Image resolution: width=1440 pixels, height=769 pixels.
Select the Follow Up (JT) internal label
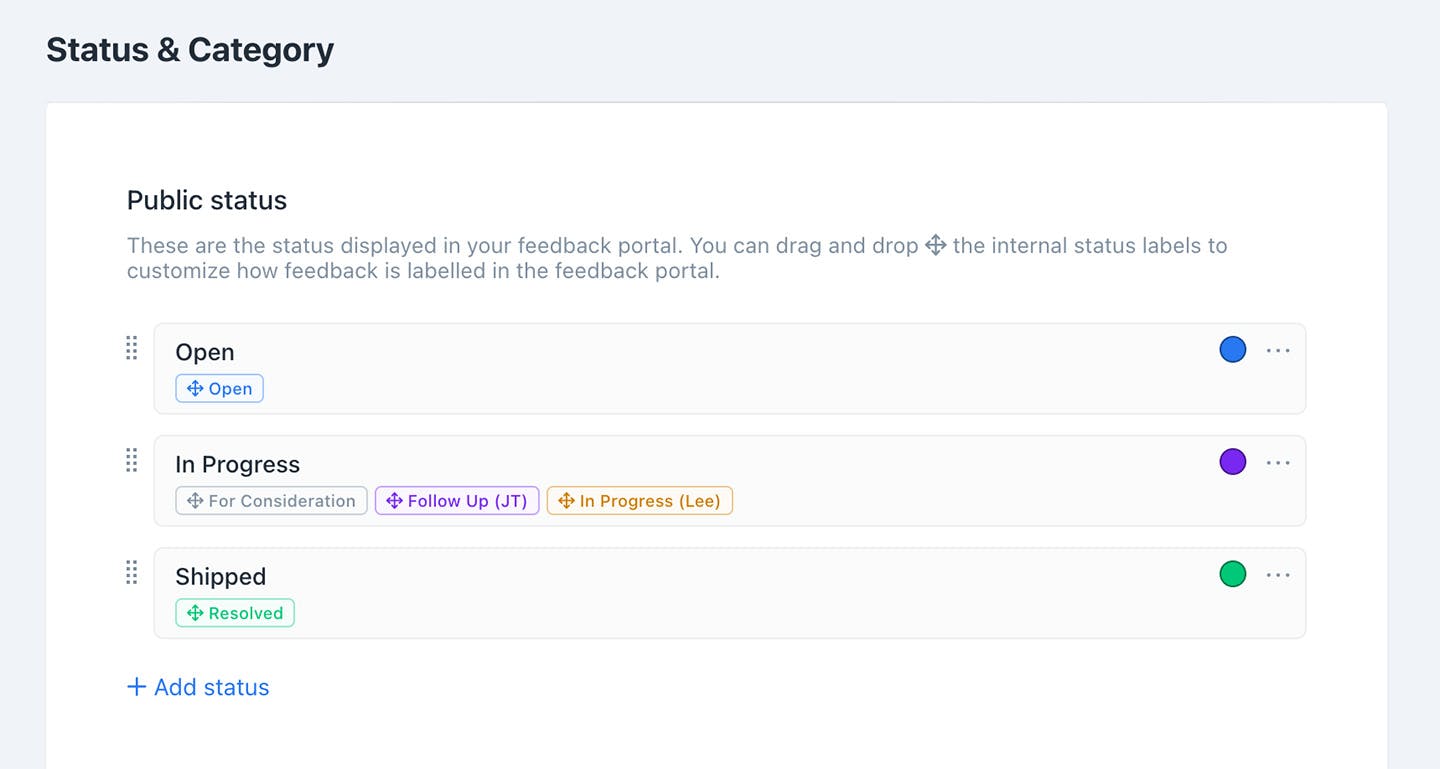point(467,501)
